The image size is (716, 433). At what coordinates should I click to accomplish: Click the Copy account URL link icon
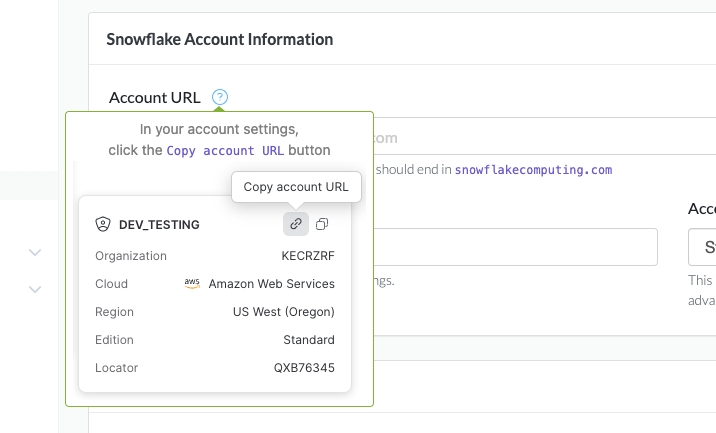pos(295,224)
